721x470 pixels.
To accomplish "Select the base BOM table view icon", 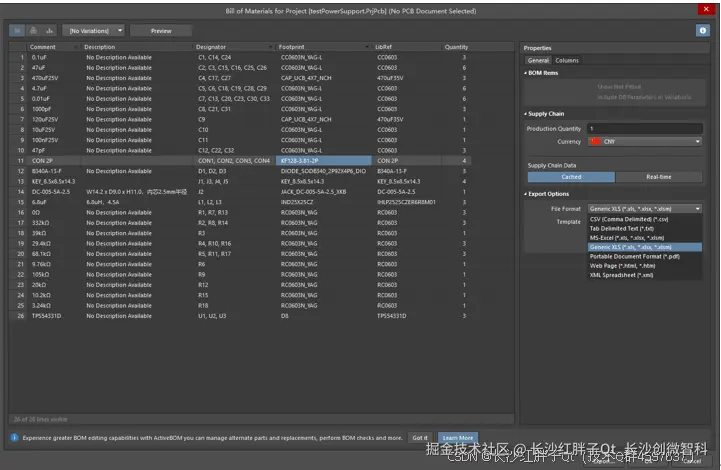I will coord(17,31).
